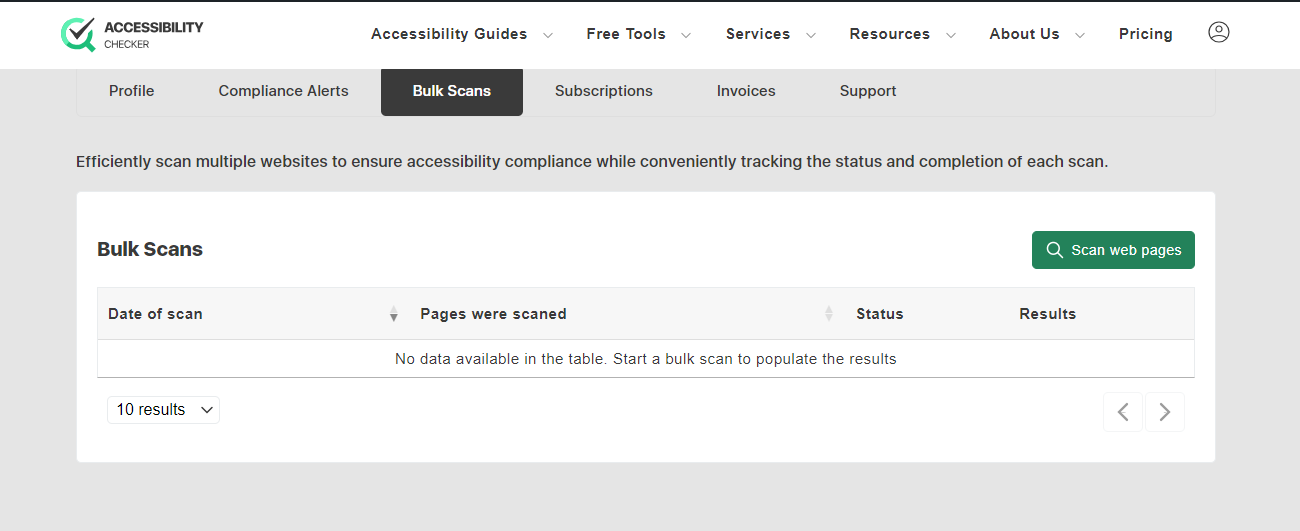Expand Free Tools chevron
This screenshot has width=1300, height=531.
(x=686, y=35)
